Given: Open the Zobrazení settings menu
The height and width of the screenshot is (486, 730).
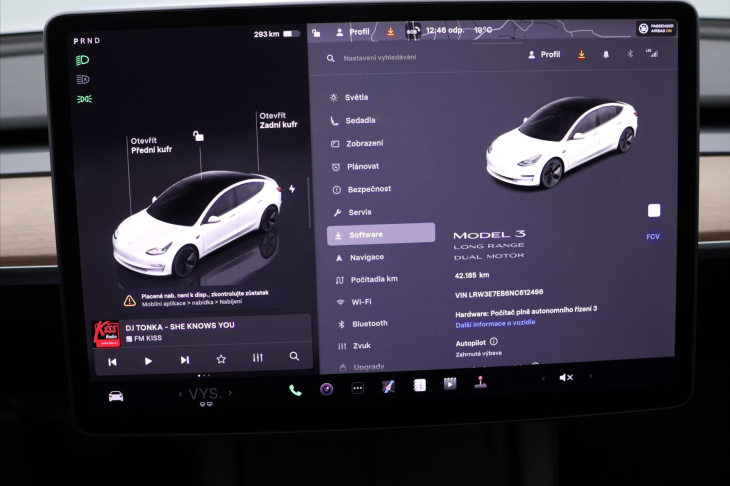Looking at the screenshot, I should tap(357, 143).
